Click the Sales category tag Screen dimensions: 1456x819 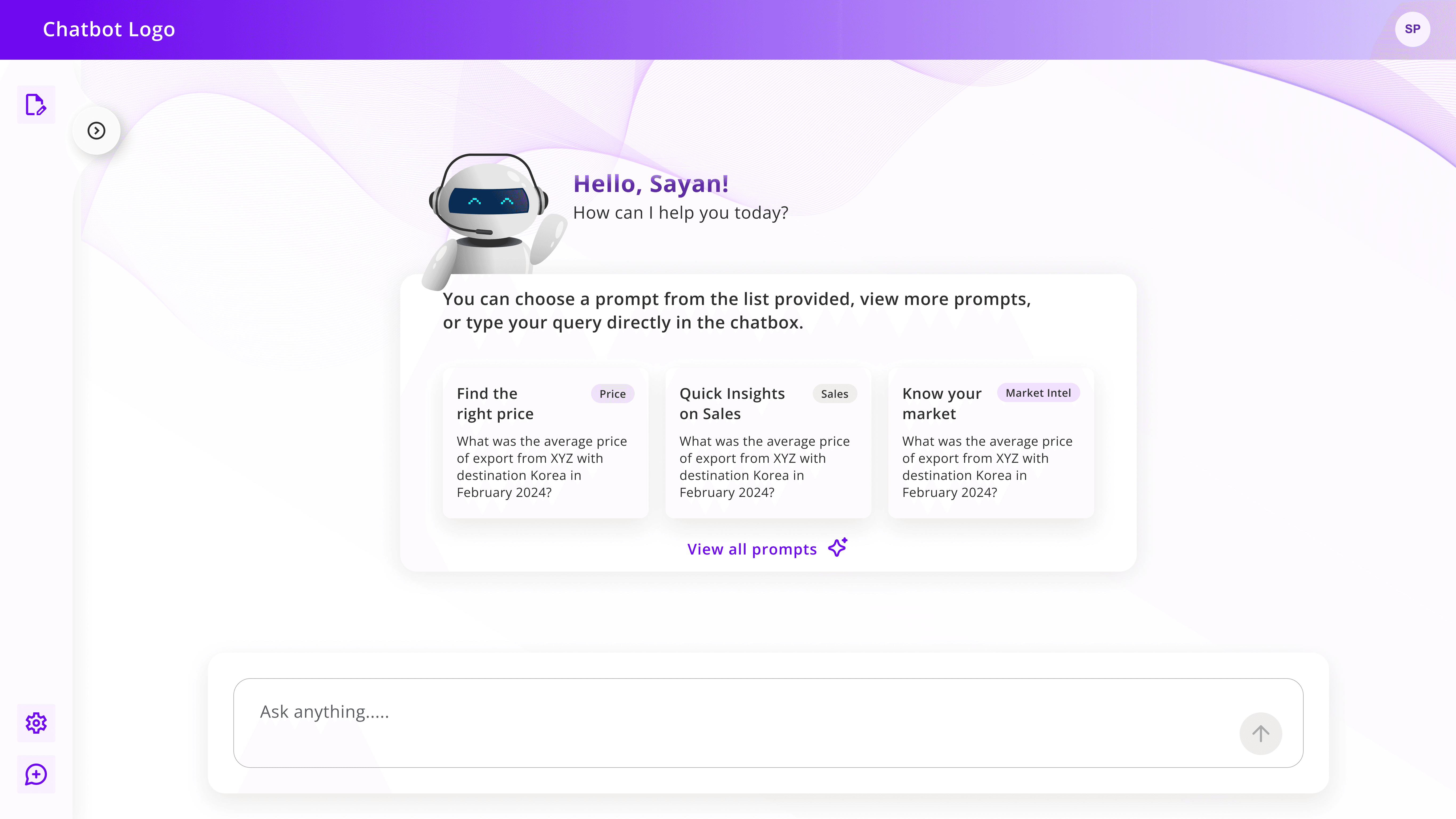coord(834,394)
